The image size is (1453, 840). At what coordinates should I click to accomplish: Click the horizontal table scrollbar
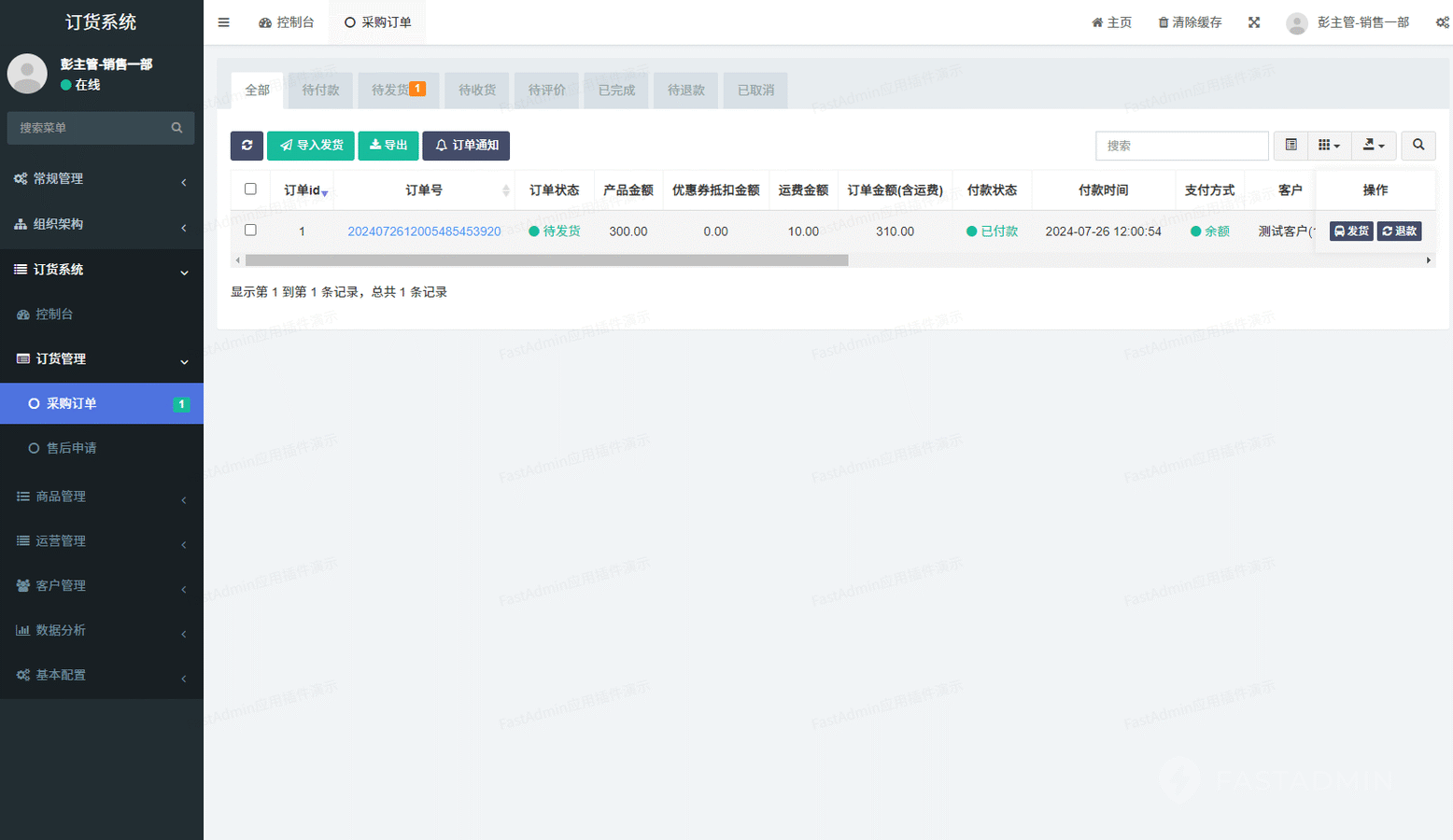pyautogui.click(x=546, y=260)
